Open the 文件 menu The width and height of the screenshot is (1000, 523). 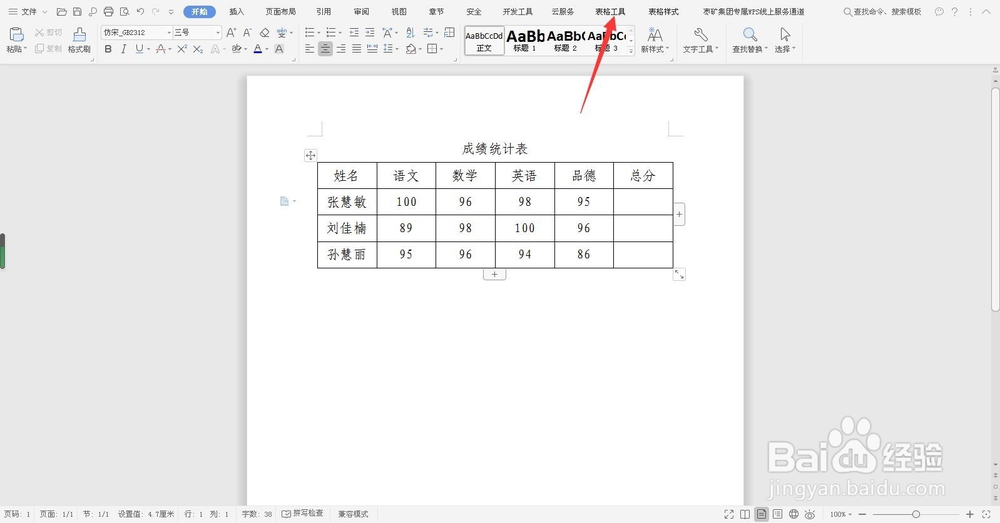(x=29, y=11)
